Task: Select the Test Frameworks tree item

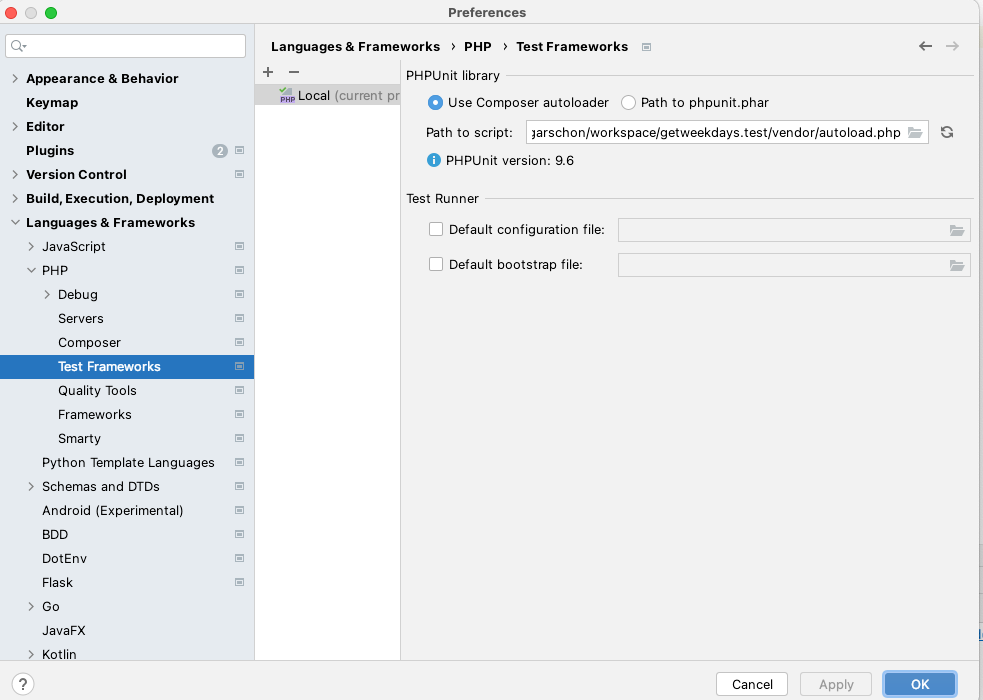Action: point(127,367)
